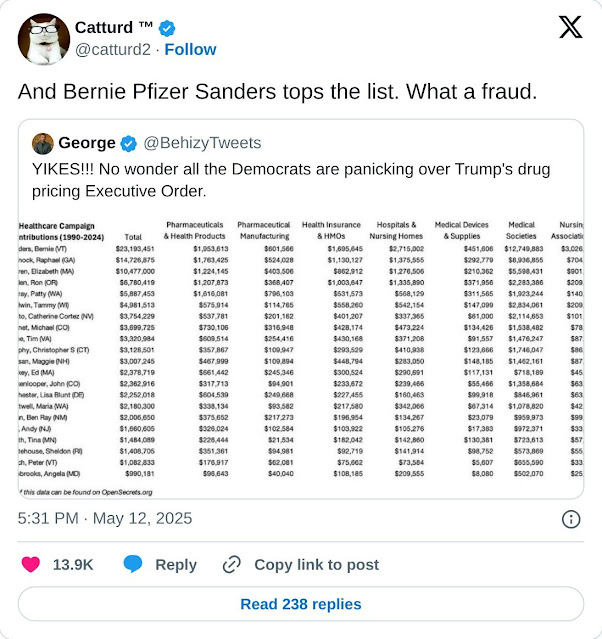602x639 pixels.
Task: Click the blue verified badge beside Catturd ™
Action: [166, 28]
